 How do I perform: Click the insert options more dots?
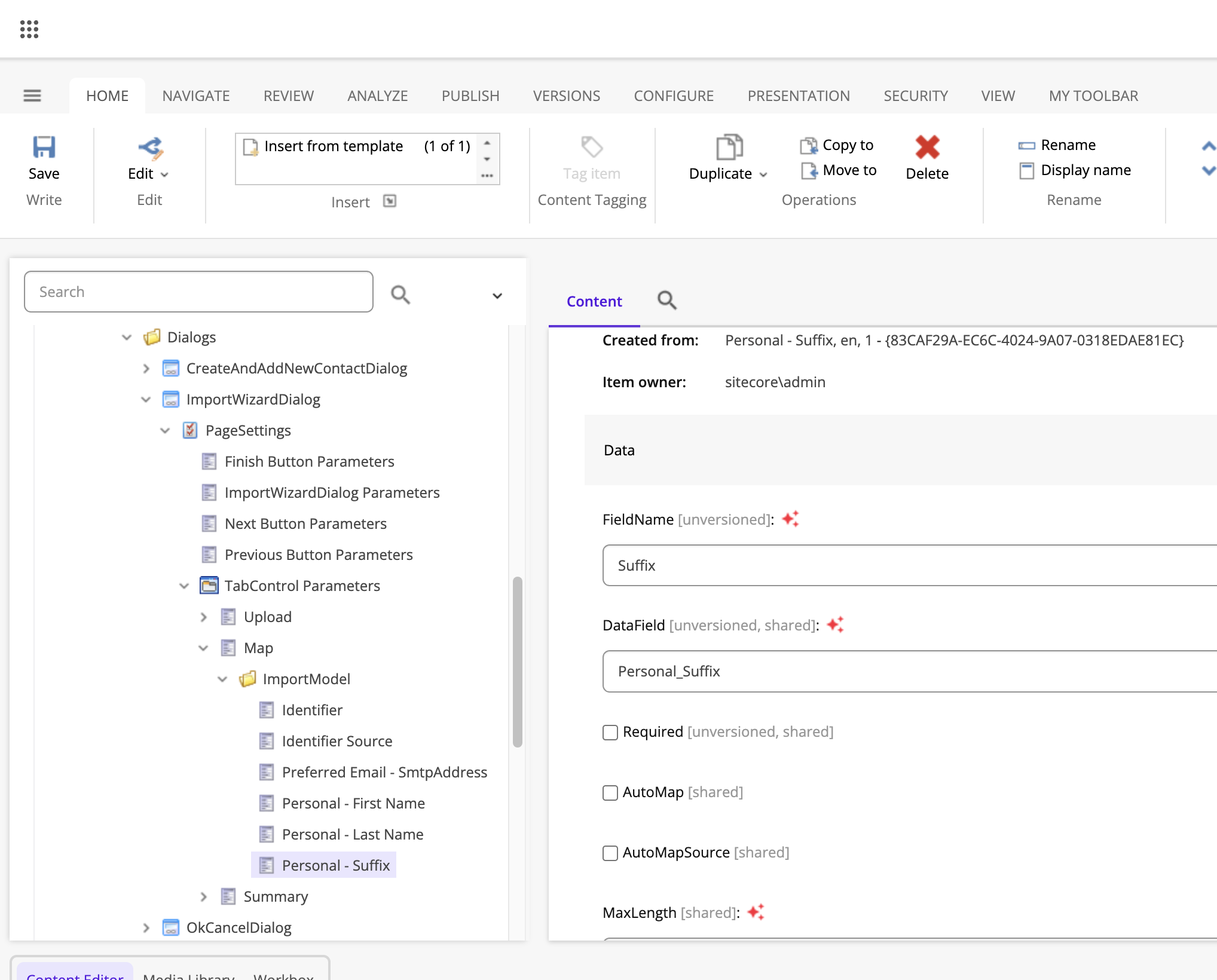(x=487, y=176)
